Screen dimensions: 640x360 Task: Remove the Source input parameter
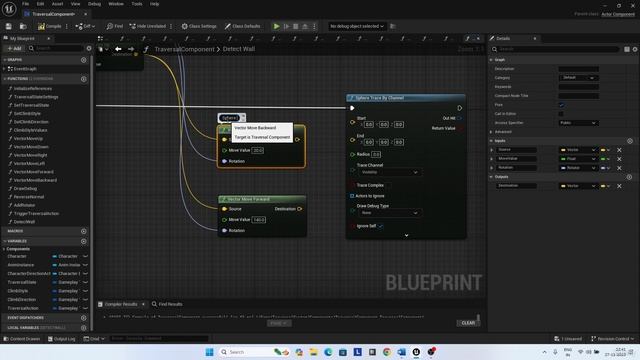(619, 150)
